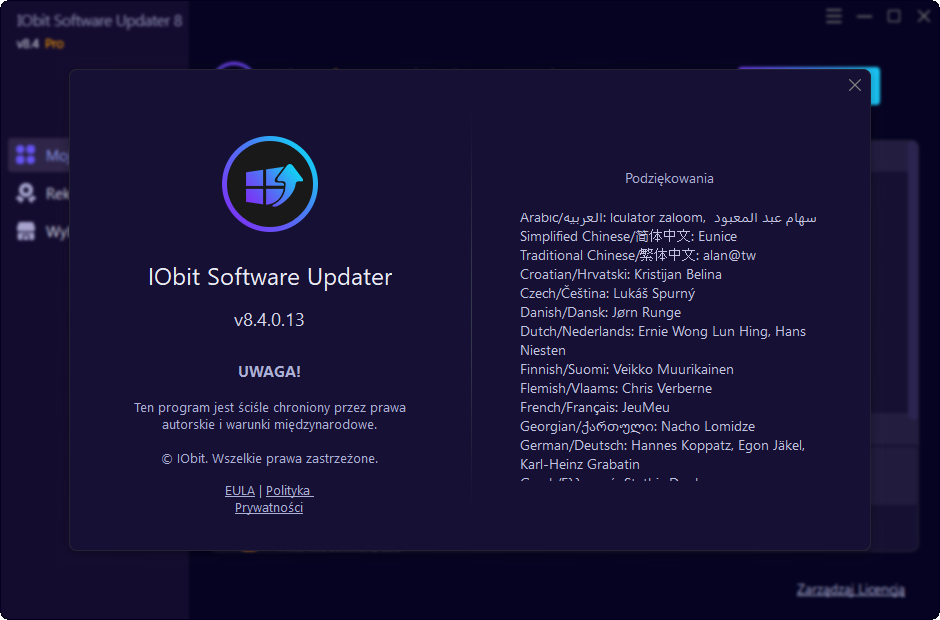Click the Flemish/Vlaams: Chris Verberne line
The width and height of the screenshot is (940, 620).
click(x=616, y=389)
